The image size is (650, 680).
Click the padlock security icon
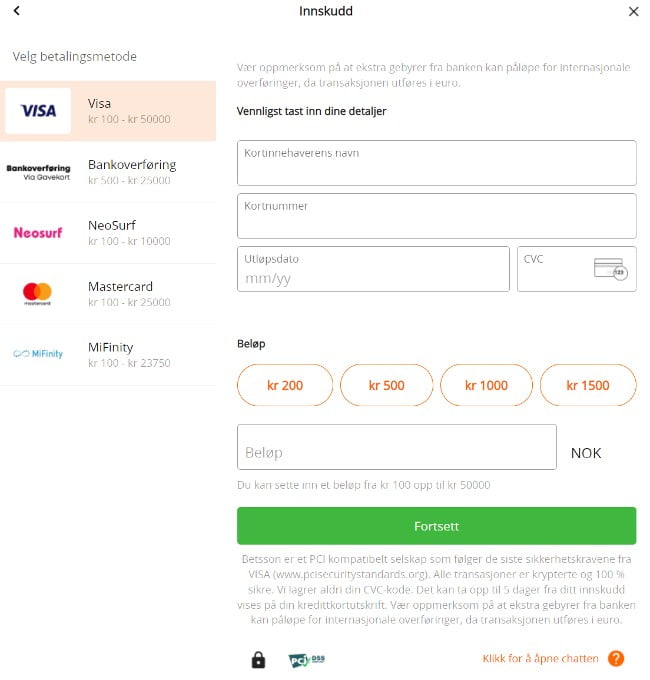[x=258, y=660]
